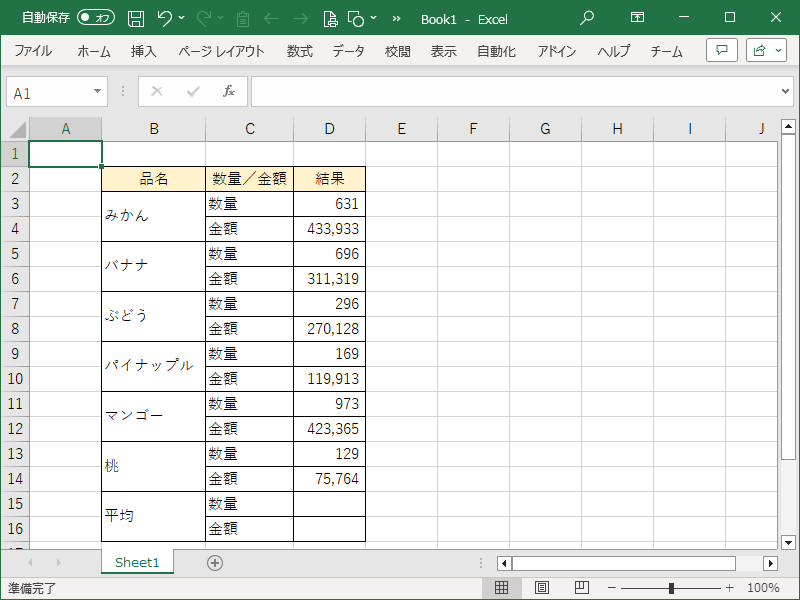800x600 pixels.
Task: Open the Redo history dropdown arrow
Action: [220, 18]
